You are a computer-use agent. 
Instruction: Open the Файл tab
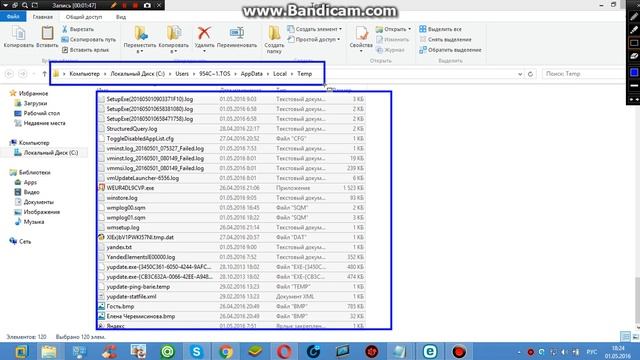click(x=13, y=17)
